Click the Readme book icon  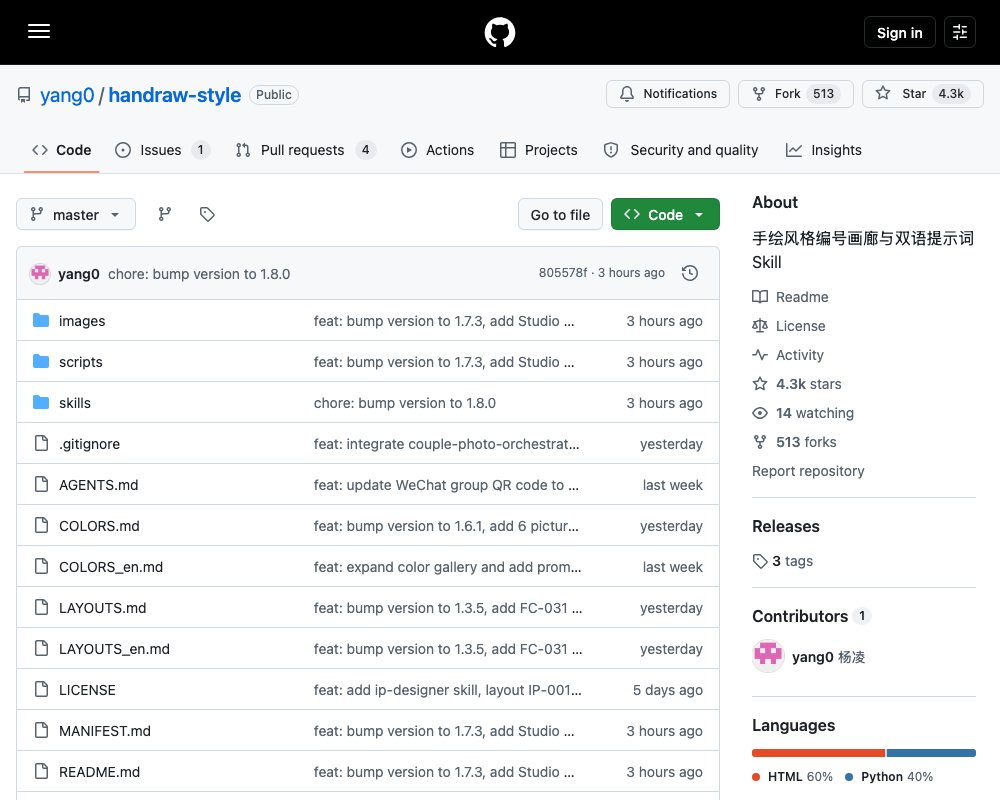point(760,297)
